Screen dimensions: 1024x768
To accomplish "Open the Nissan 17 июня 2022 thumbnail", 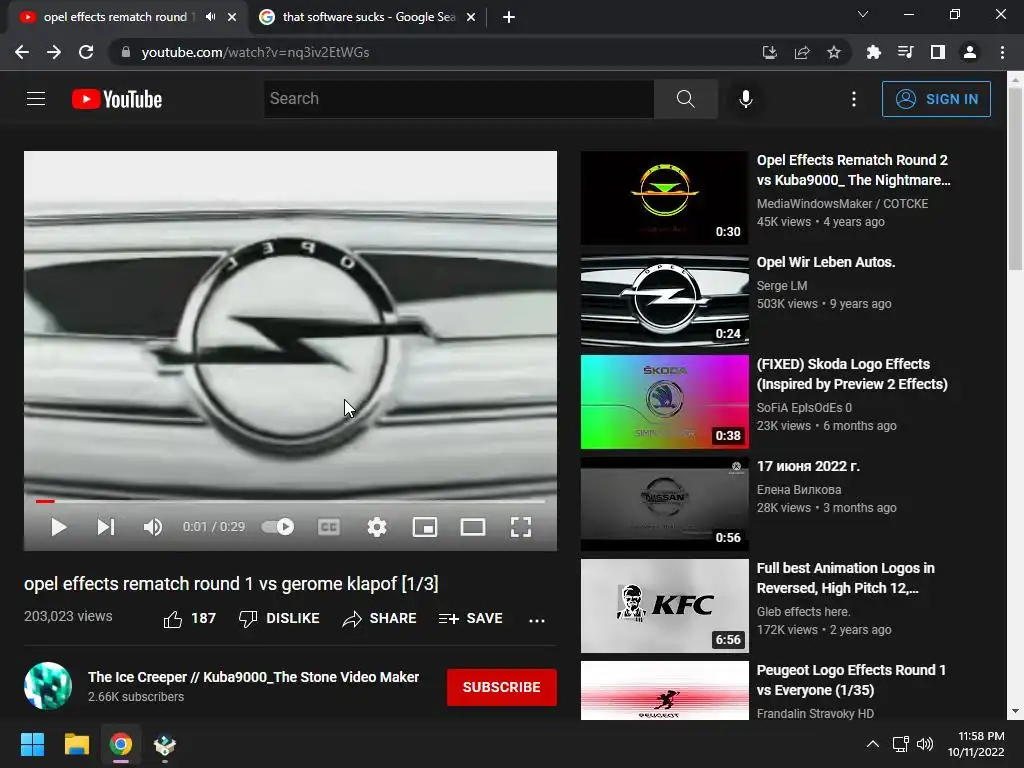I will tap(664, 504).
